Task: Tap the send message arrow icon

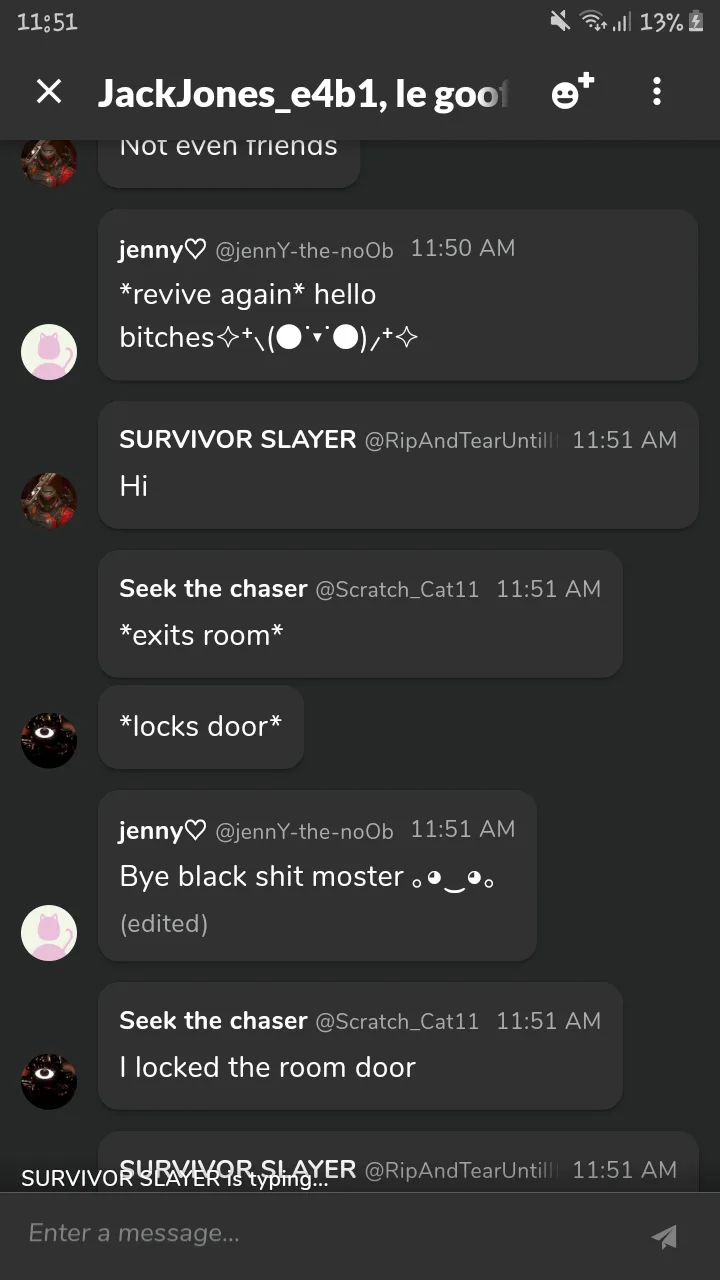Action: click(x=663, y=1236)
